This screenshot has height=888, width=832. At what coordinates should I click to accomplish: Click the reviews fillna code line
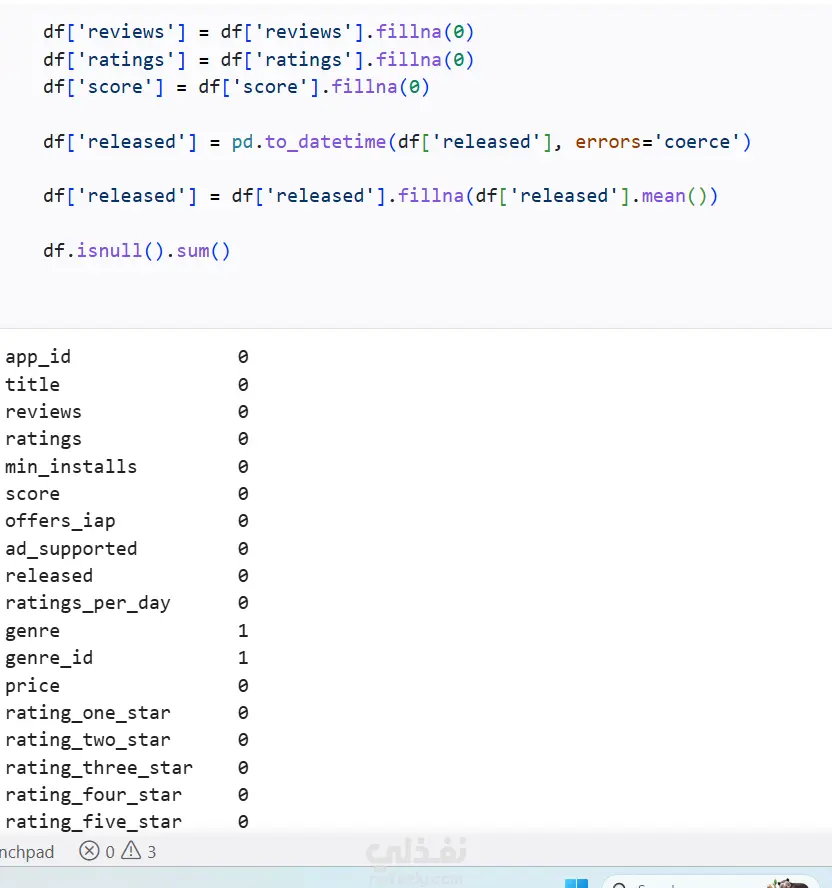pos(258,32)
